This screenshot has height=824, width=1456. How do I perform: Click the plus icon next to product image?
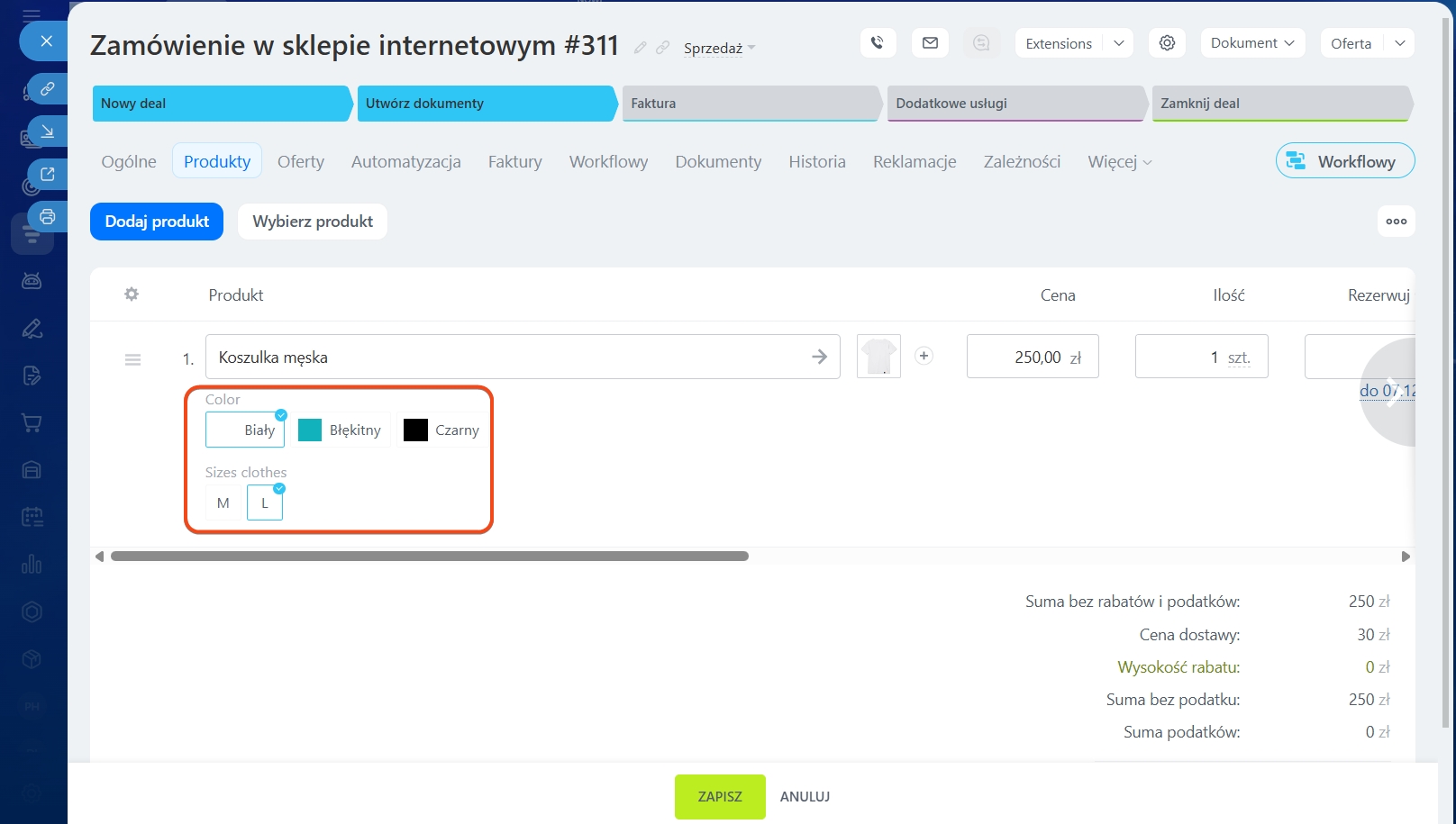pos(924,356)
